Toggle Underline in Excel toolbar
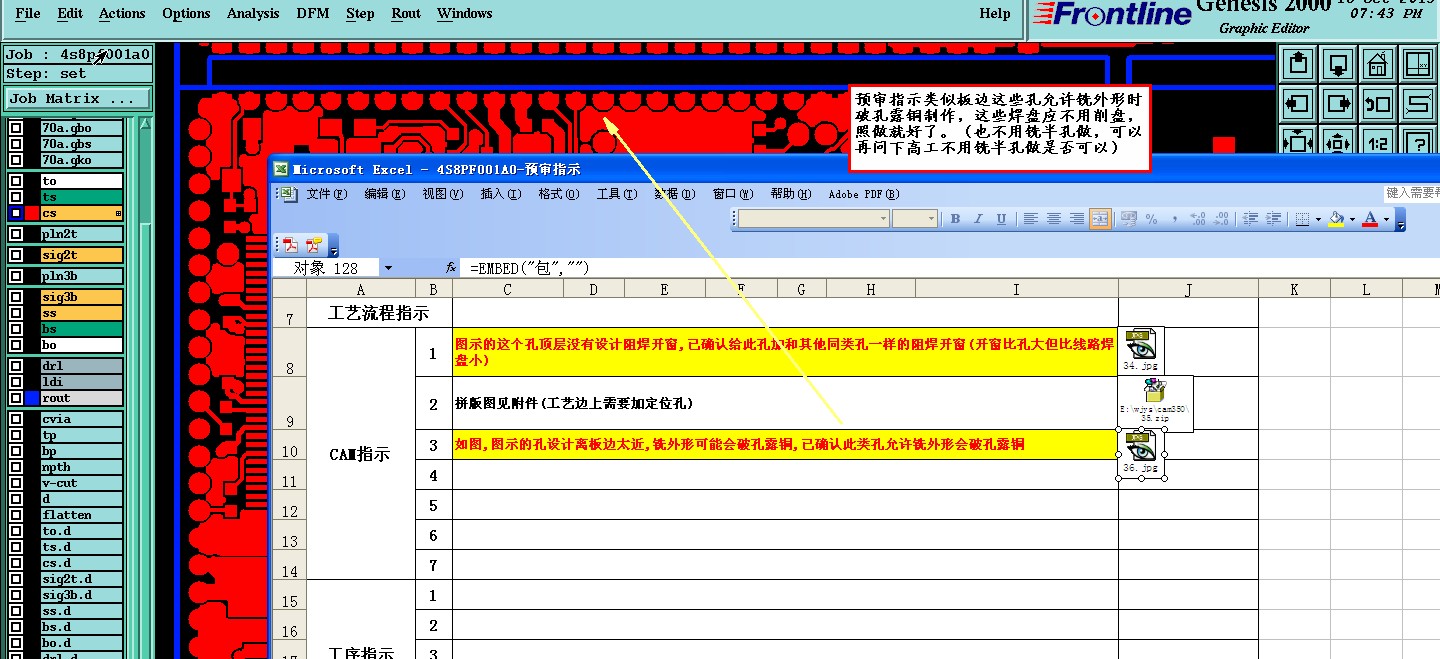Screen dimensions: 1440x659 [1001, 219]
